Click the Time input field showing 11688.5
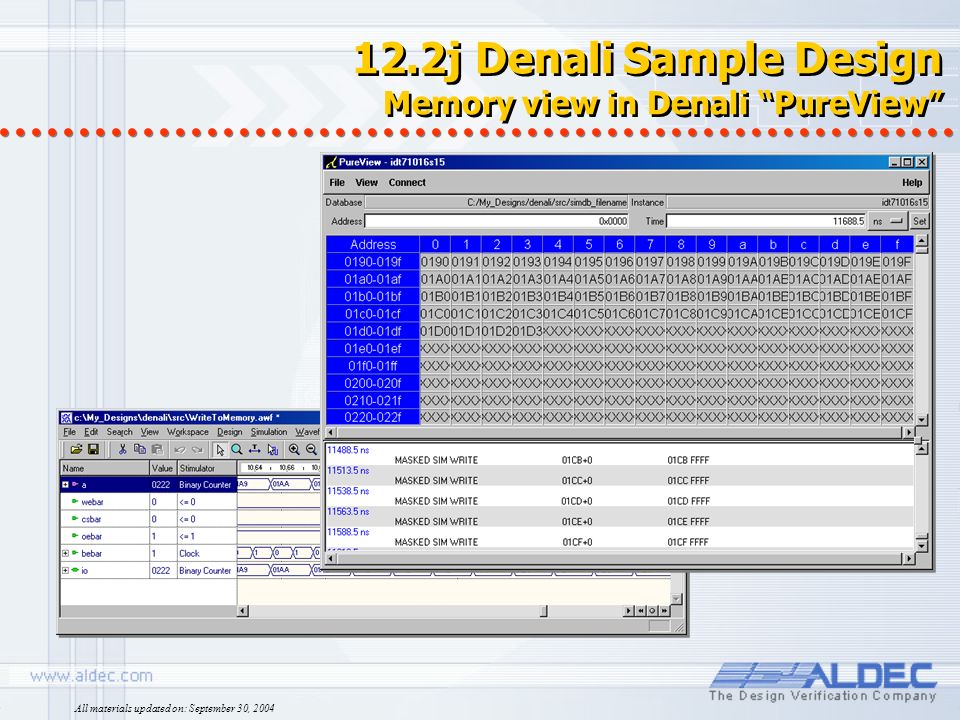 [766, 221]
